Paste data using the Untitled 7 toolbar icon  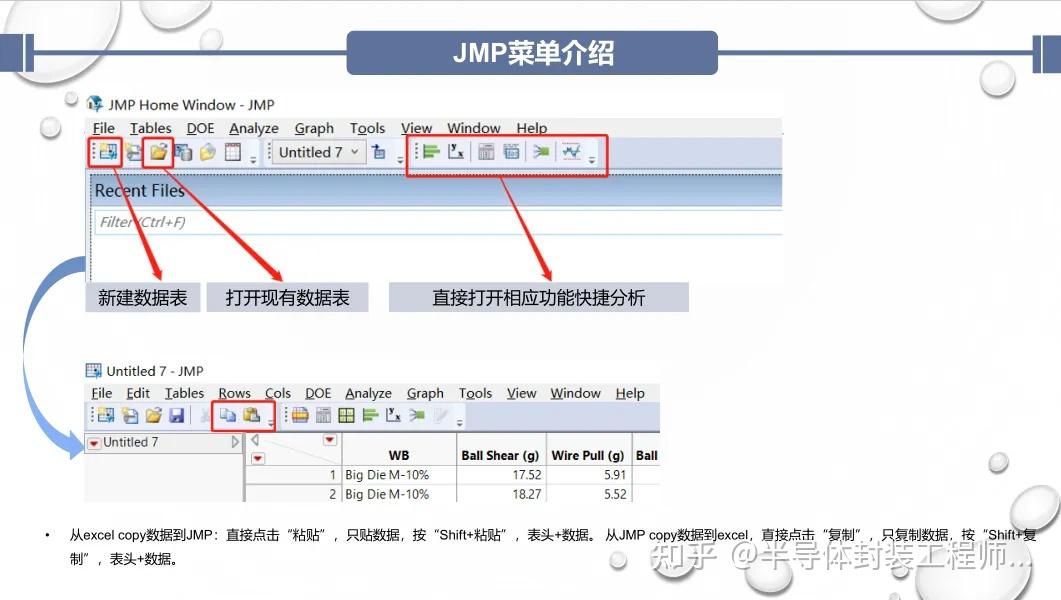250,414
